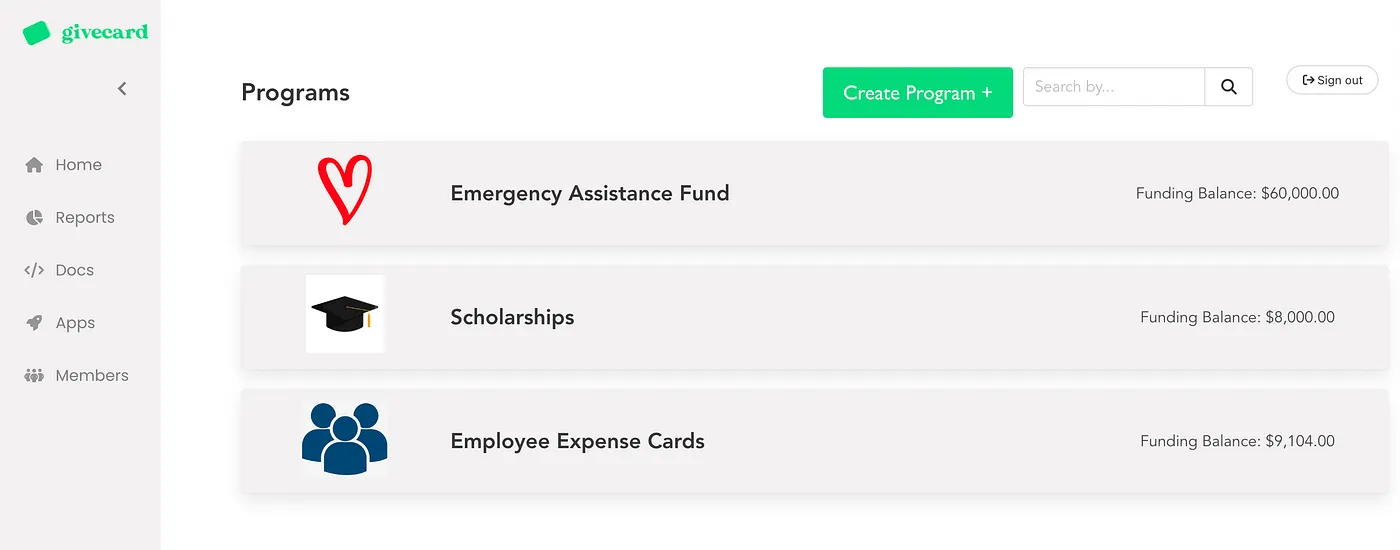Go to the Docs menu item

[x=75, y=270]
